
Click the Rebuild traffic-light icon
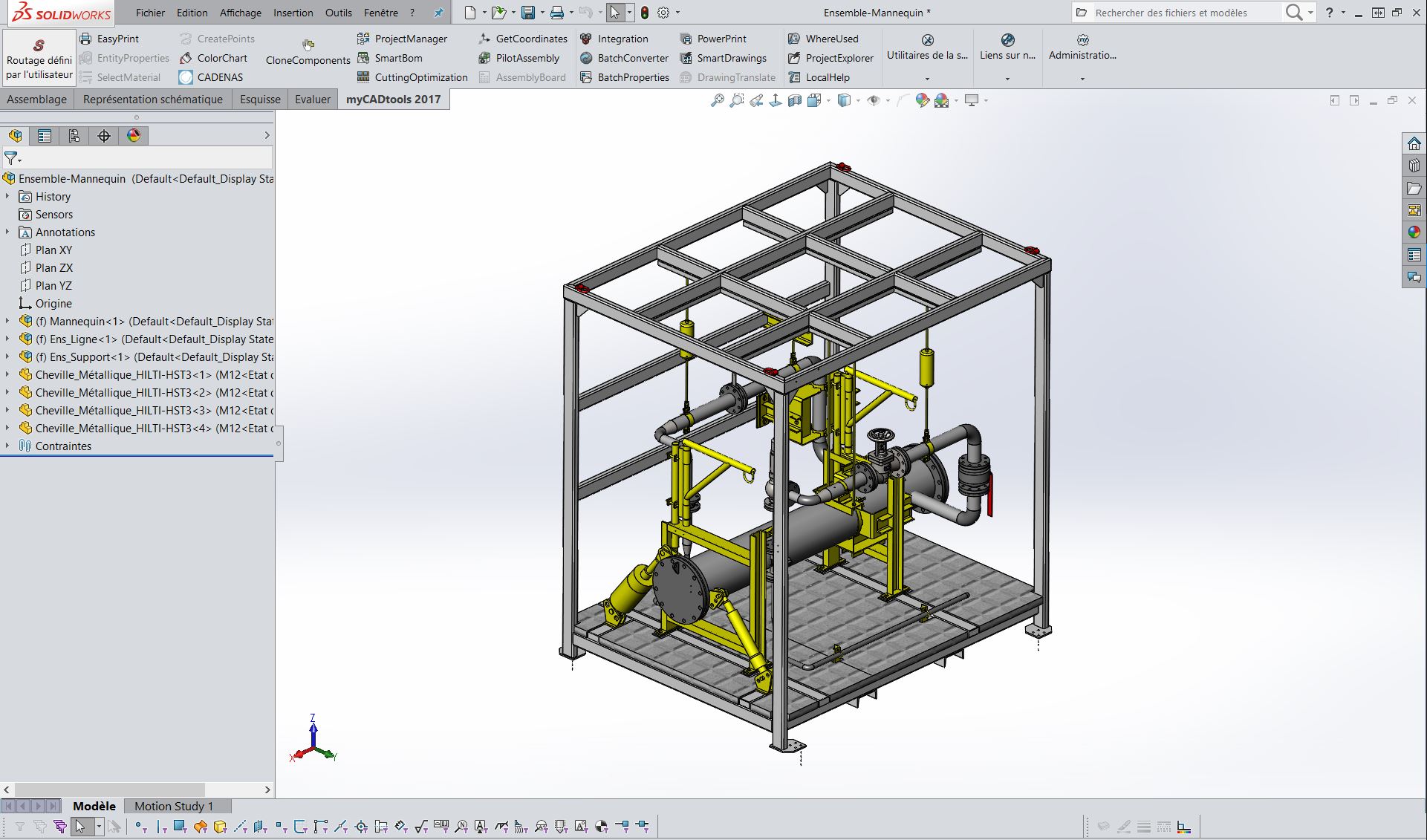click(x=645, y=13)
